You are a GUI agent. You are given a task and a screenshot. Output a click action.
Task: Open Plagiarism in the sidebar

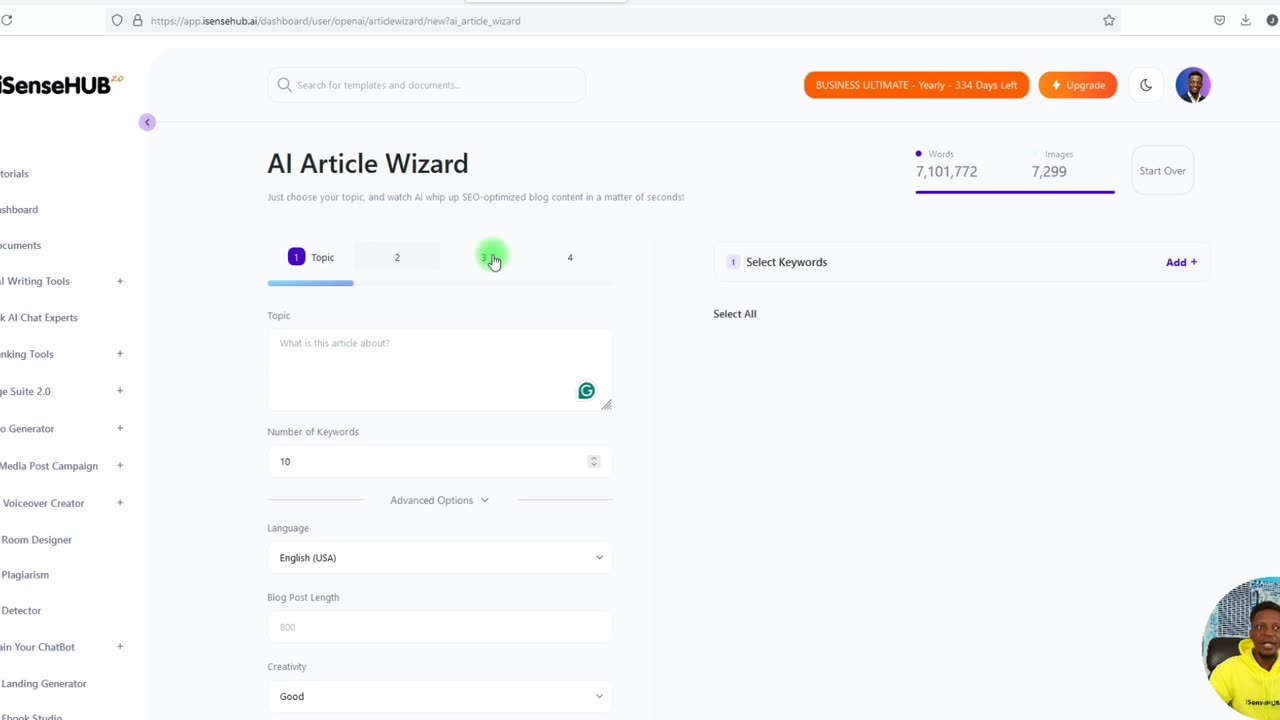point(25,575)
